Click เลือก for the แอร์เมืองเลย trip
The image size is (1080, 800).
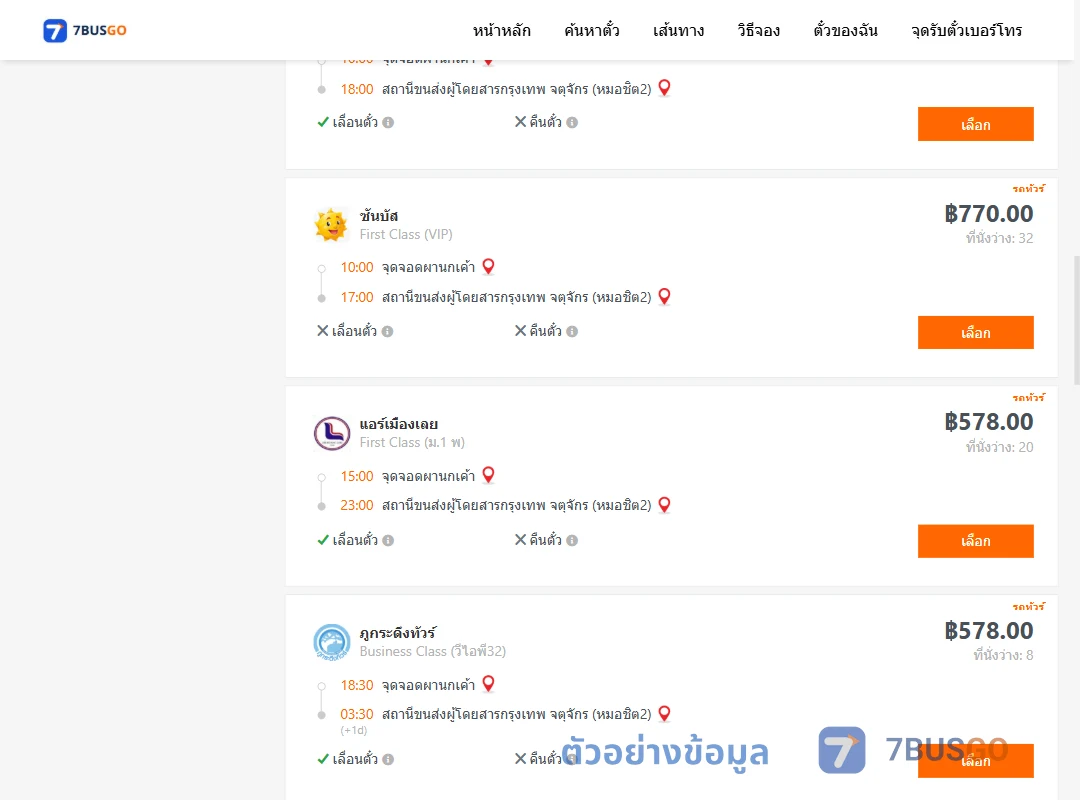975,541
